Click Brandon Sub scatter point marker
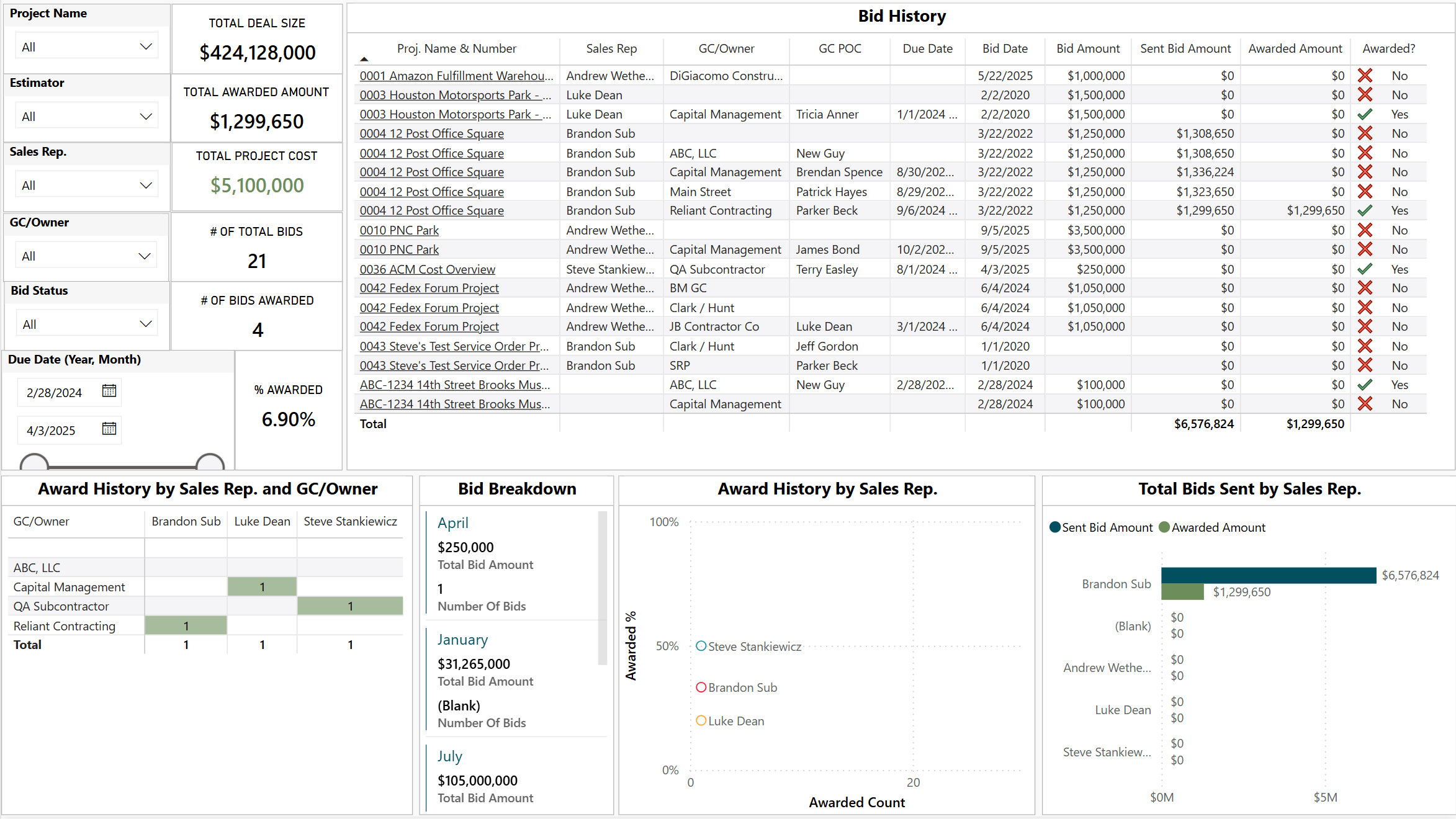 701,687
